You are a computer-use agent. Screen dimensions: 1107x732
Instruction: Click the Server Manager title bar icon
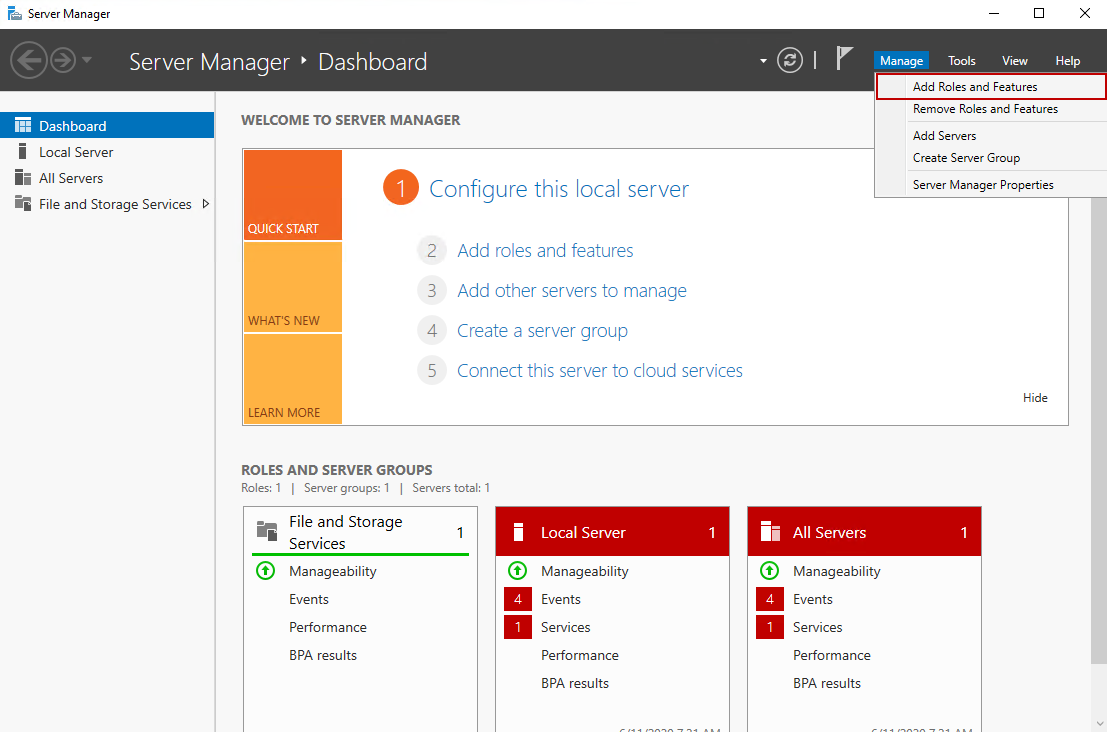coord(14,13)
